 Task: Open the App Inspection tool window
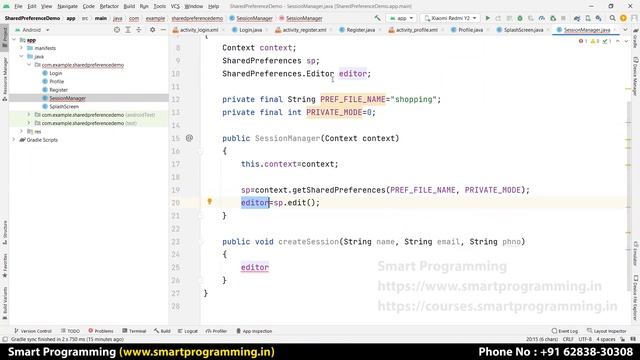[254, 331]
